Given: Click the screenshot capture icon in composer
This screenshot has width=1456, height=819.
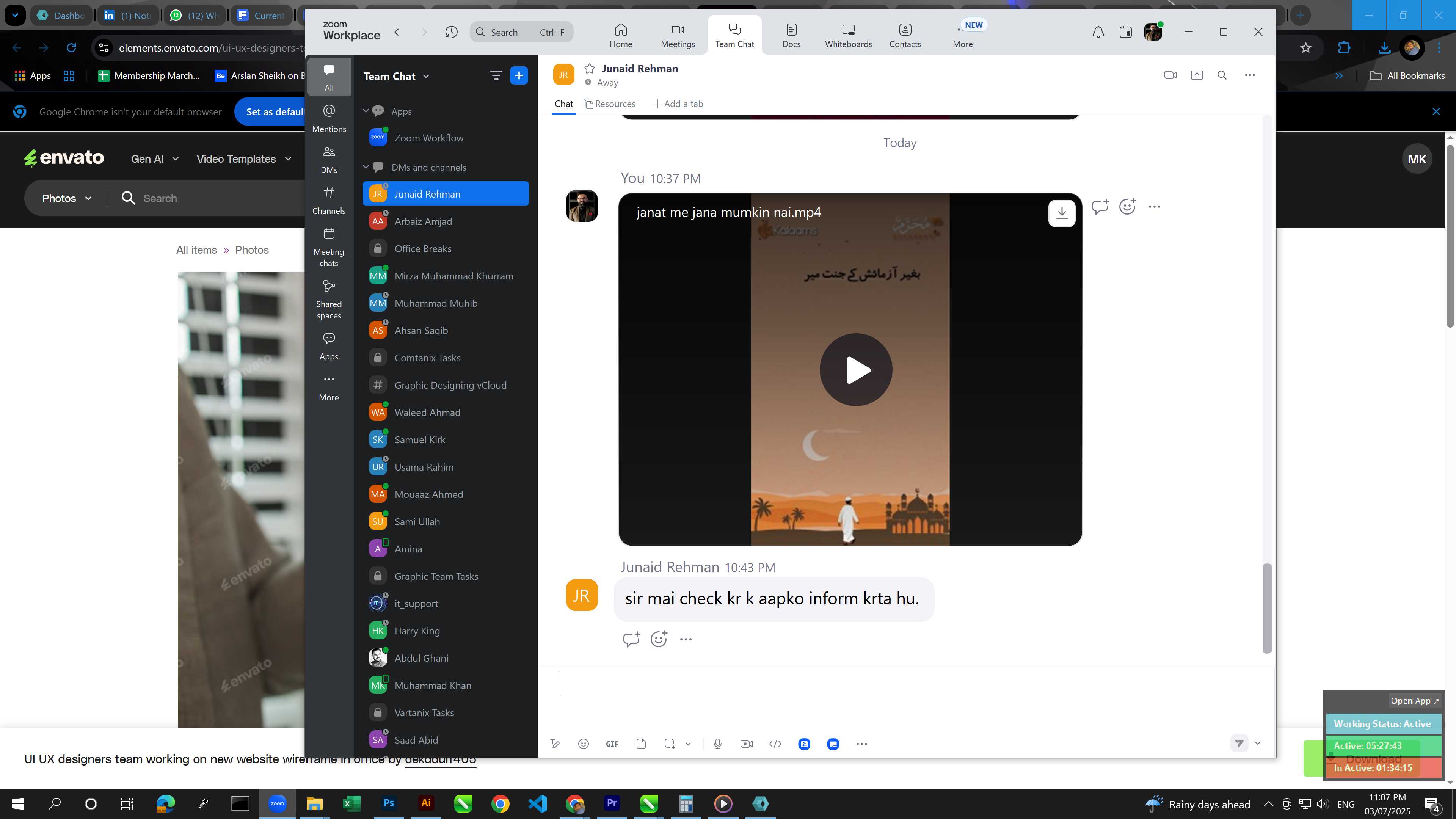Looking at the screenshot, I should (x=670, y=744).
